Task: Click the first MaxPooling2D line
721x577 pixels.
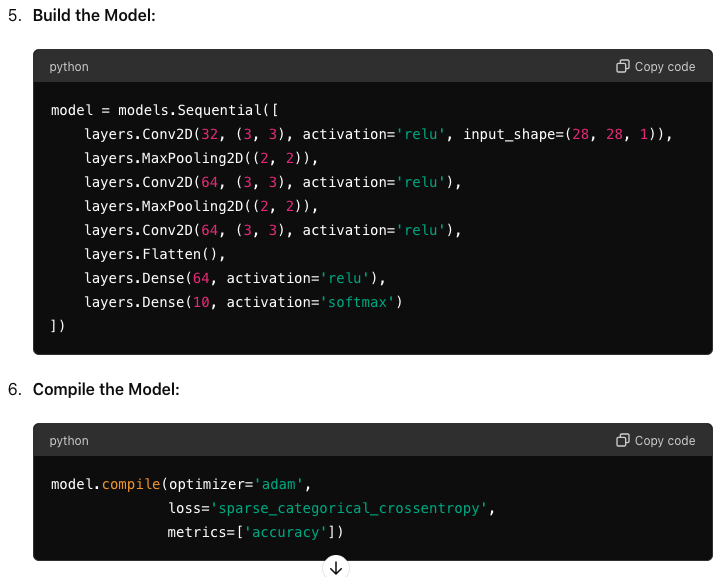Action: point(200,158)
